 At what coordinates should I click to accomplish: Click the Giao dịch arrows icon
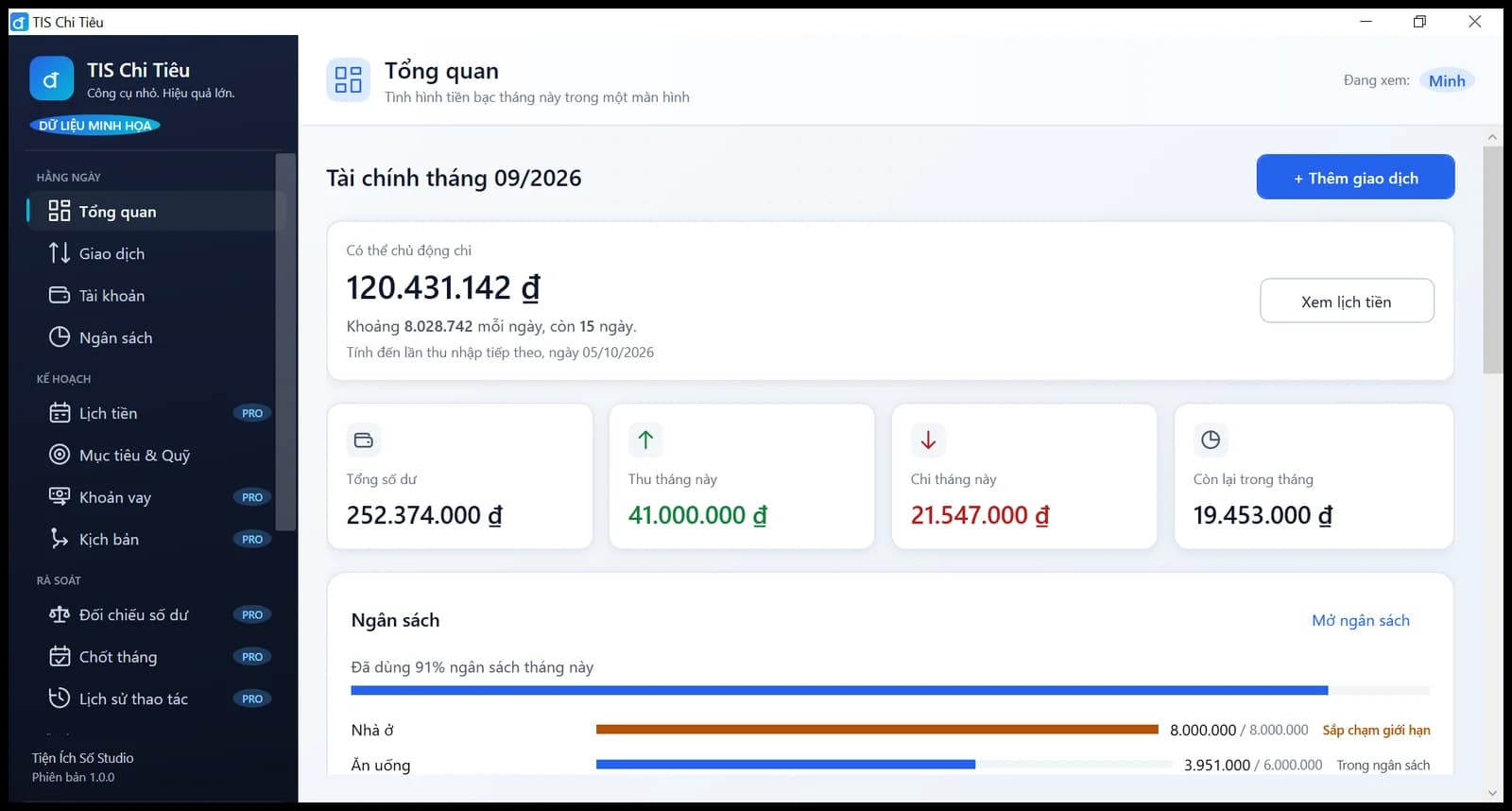point(60,253)
